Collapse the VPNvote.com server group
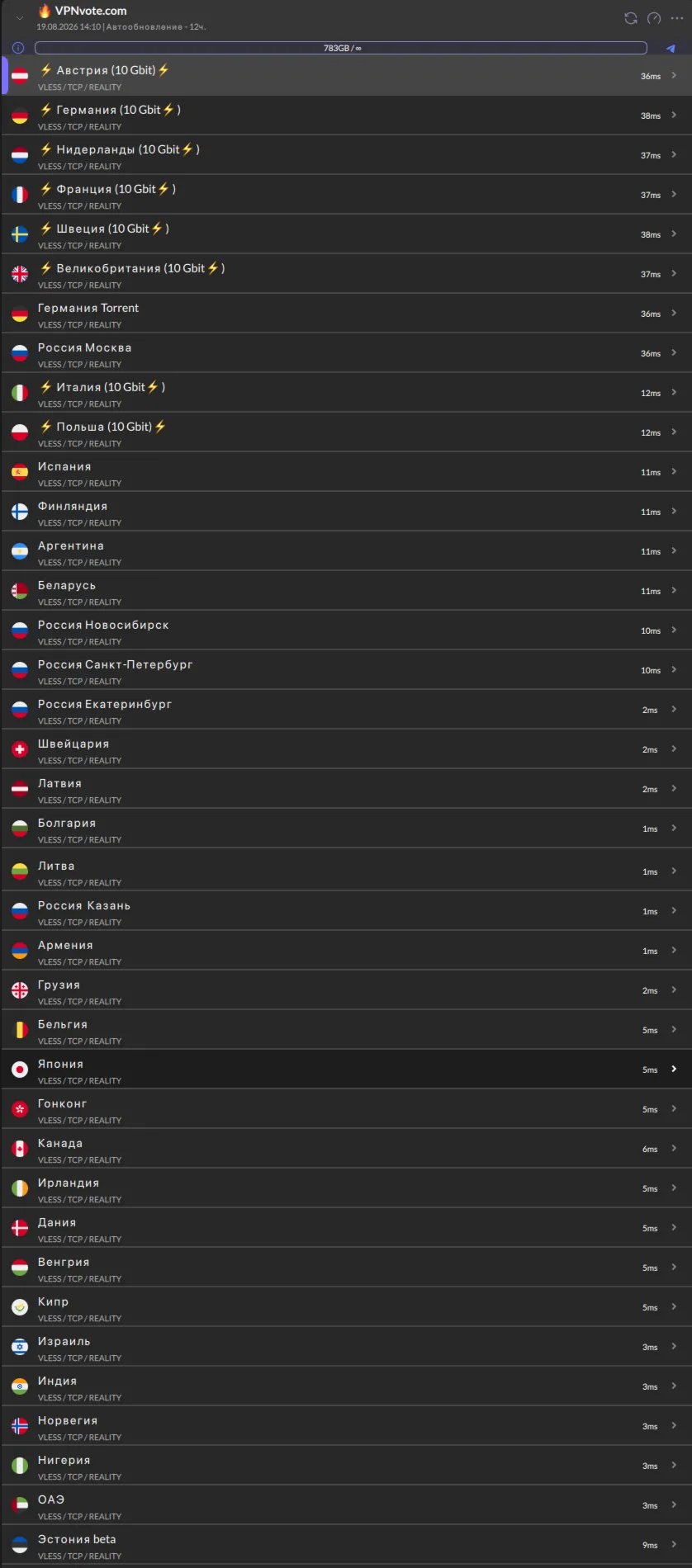This screenshot has height=1568, width=692. [x=20, y=18]
